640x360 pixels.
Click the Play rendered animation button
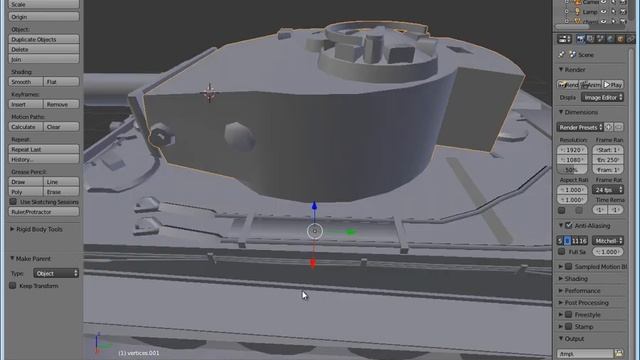[613, 84]
